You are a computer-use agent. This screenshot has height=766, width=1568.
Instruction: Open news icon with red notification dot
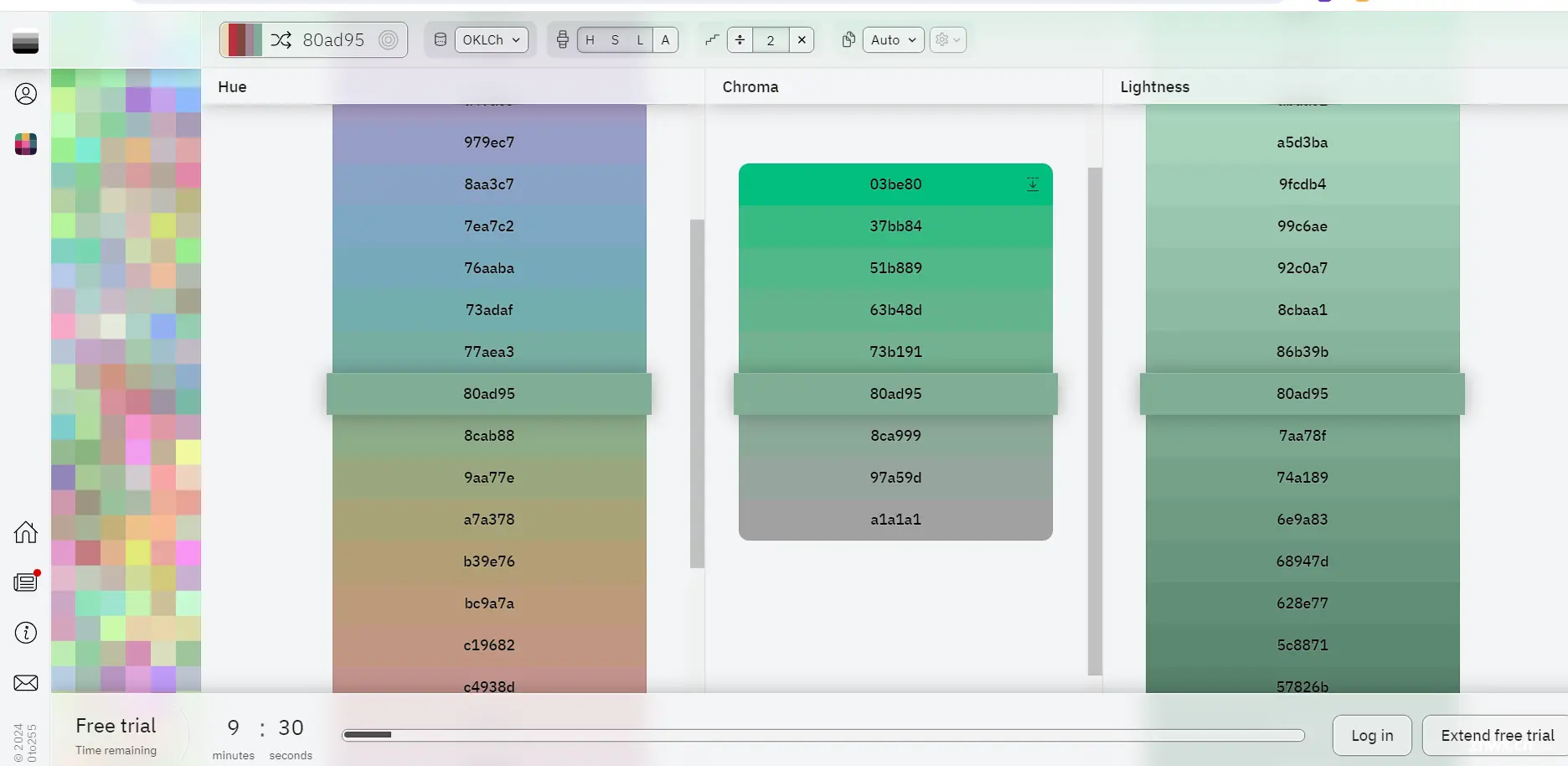[x=26, y=581]
